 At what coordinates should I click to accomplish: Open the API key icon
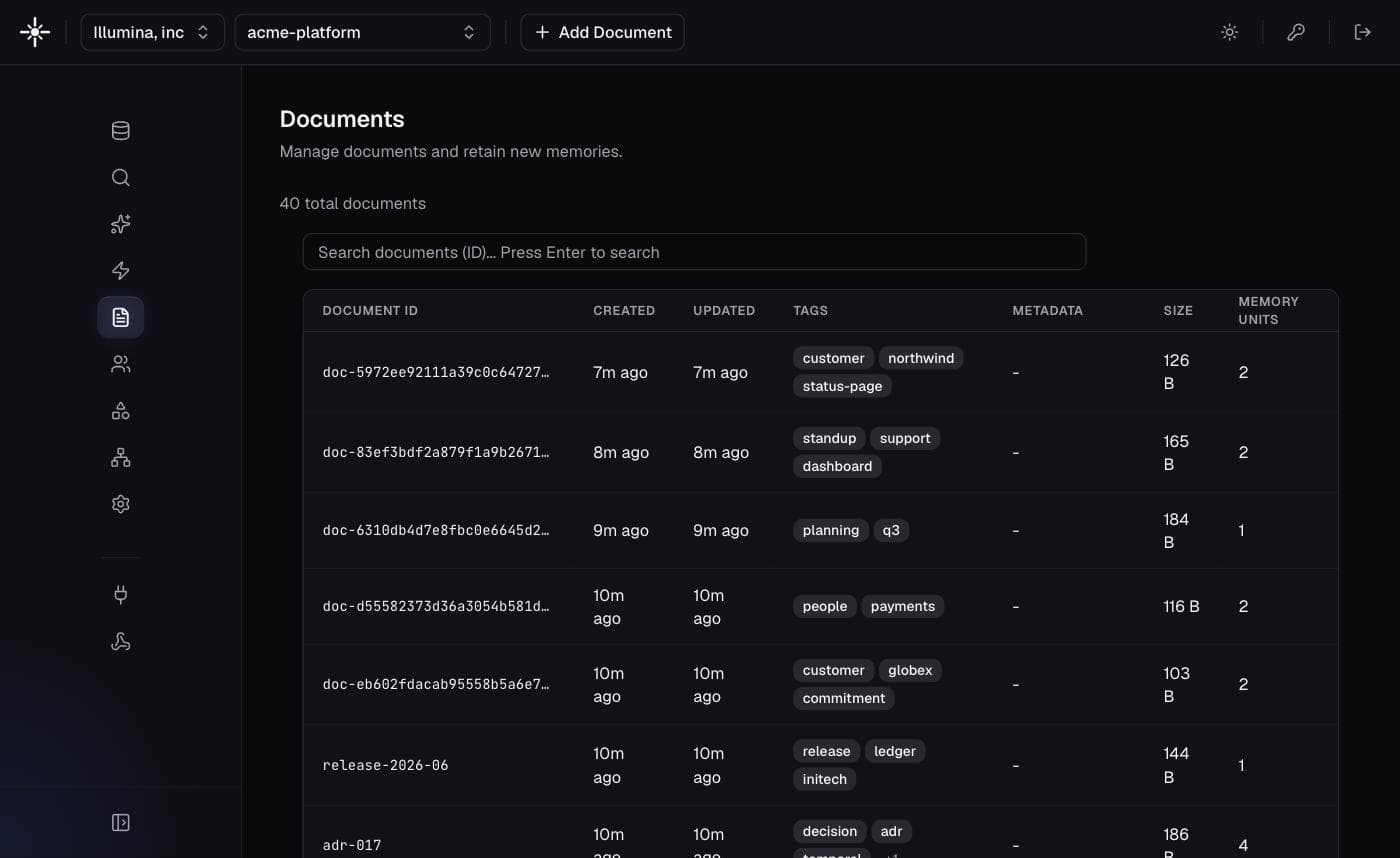click(1296, 32)
